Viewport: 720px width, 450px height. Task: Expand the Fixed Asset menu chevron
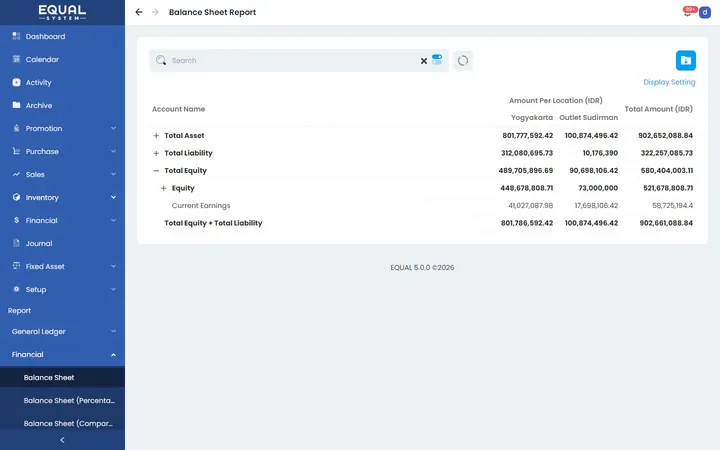coord(113,266)
